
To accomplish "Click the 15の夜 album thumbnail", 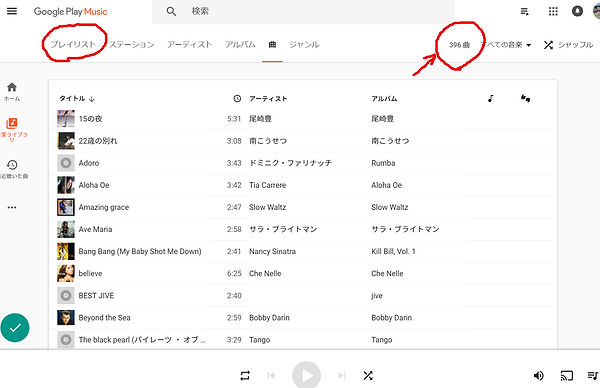I will pos(66,119).
